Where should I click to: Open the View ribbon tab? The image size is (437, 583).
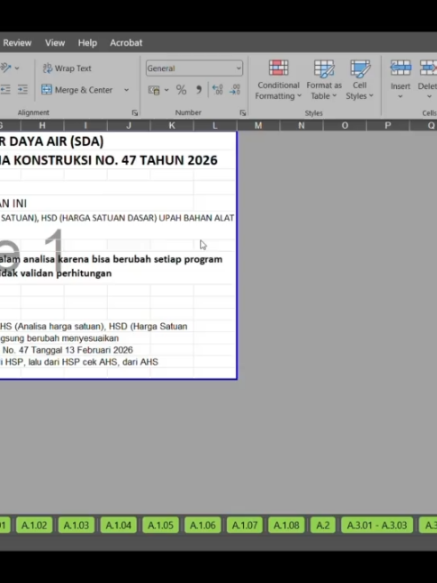click(x=55, y=43)
